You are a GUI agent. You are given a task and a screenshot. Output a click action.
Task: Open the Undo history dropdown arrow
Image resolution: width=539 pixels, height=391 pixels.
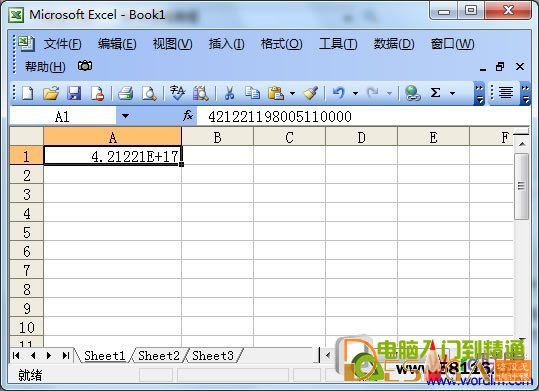tap(355, 93)
